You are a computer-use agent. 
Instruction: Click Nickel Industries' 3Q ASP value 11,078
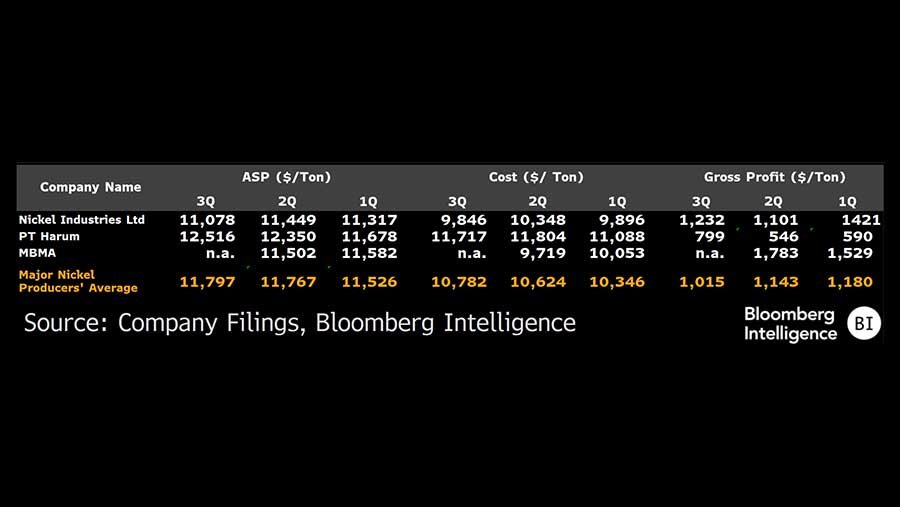(x=207, y=220)
